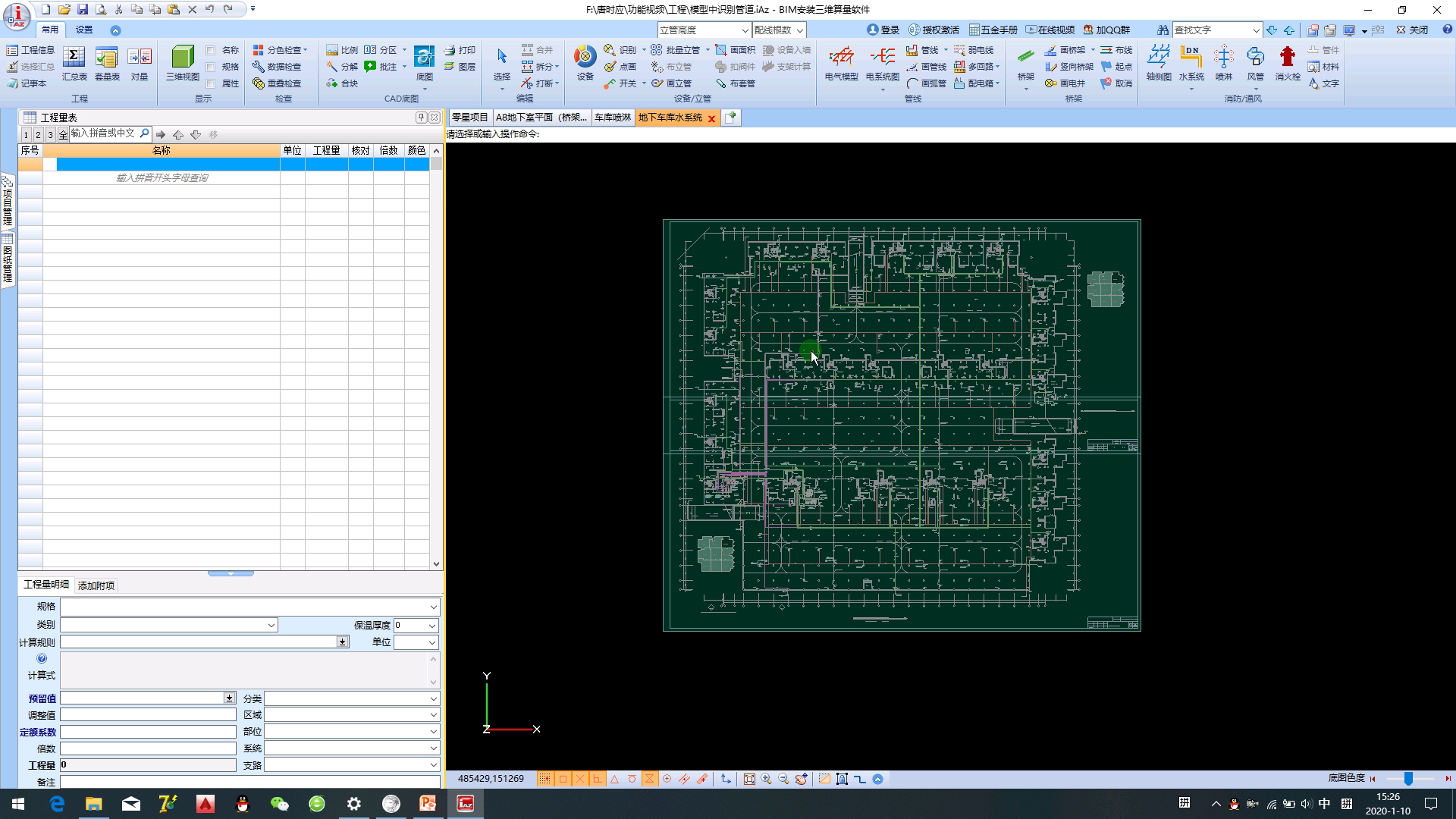Adjust the 底图色度 slider
This screenshot has height=819, width=1456.
tap(1410, 779)
